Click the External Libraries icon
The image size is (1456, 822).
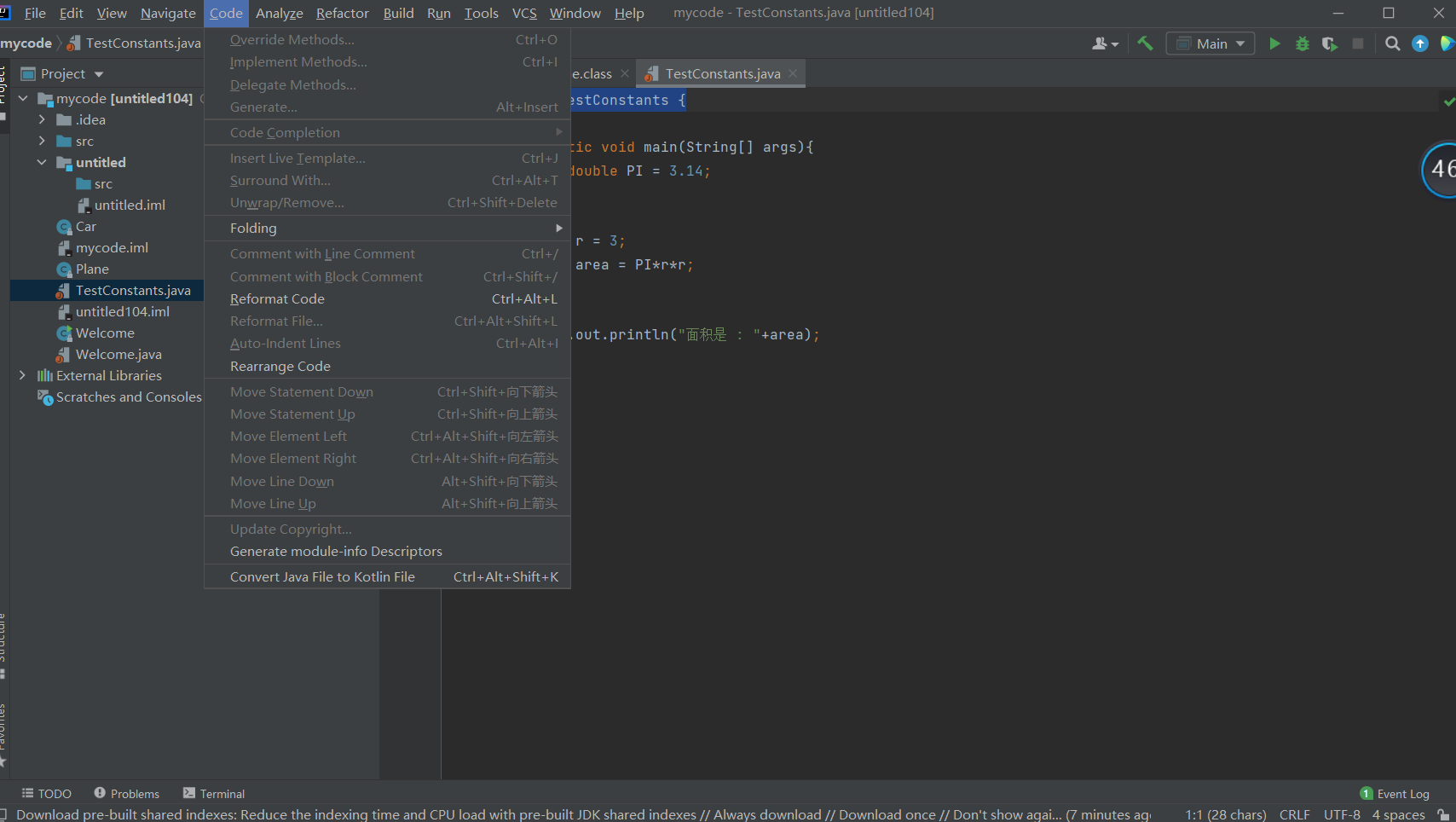click(45, 376)
